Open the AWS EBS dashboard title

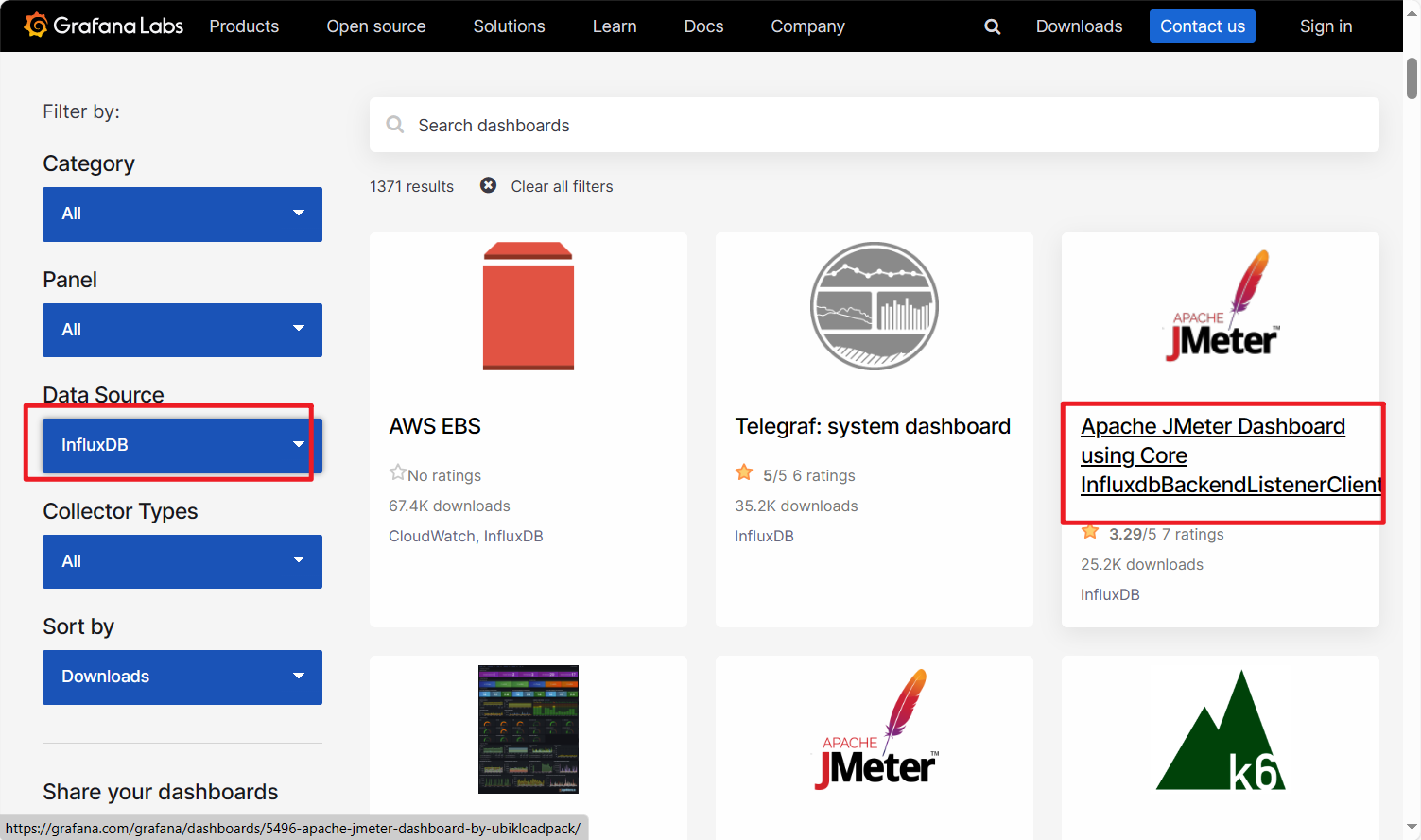[x=435, y=426]
